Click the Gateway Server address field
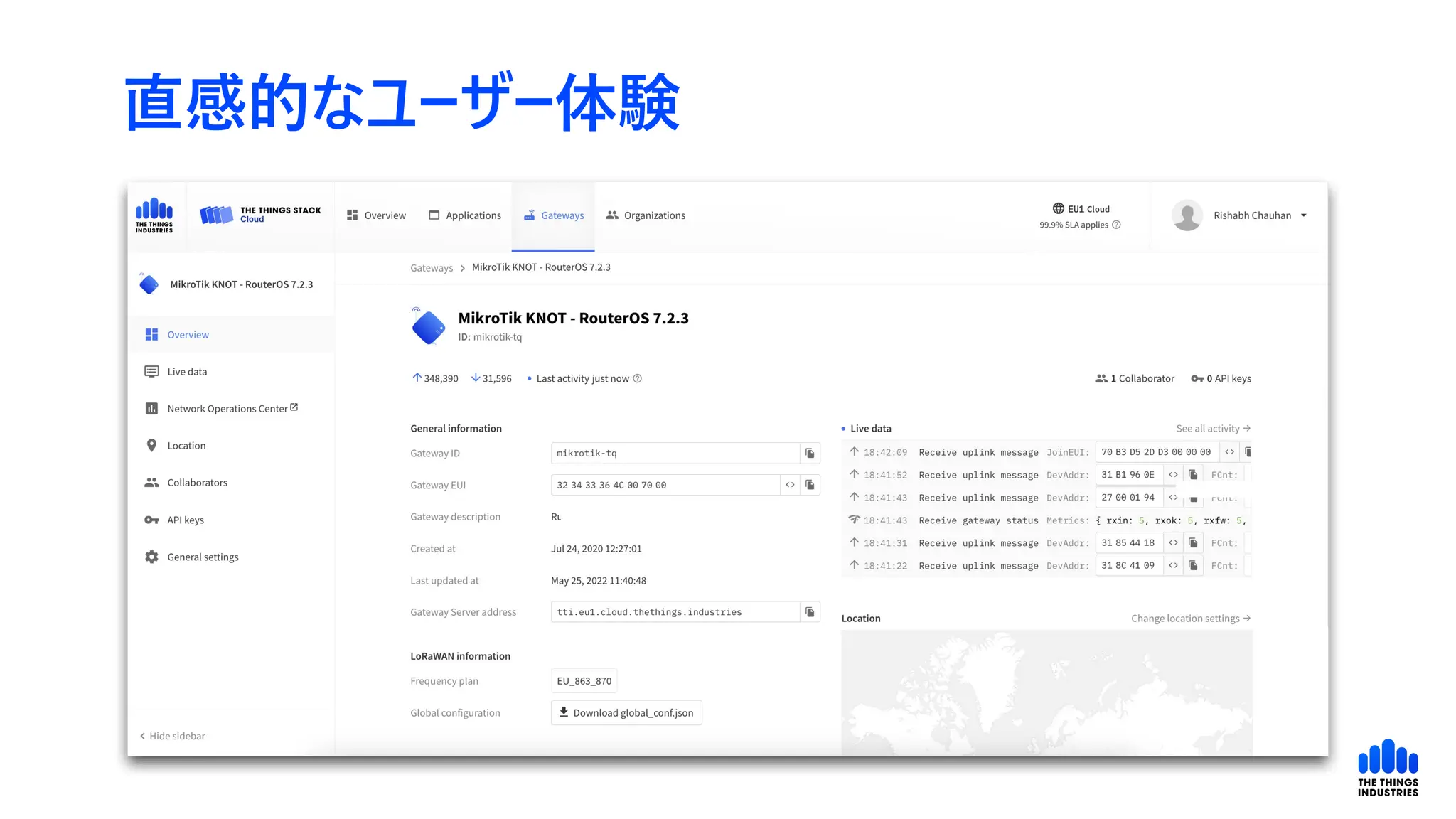Viewport: 1456px width, 819px height. point(675,612)
